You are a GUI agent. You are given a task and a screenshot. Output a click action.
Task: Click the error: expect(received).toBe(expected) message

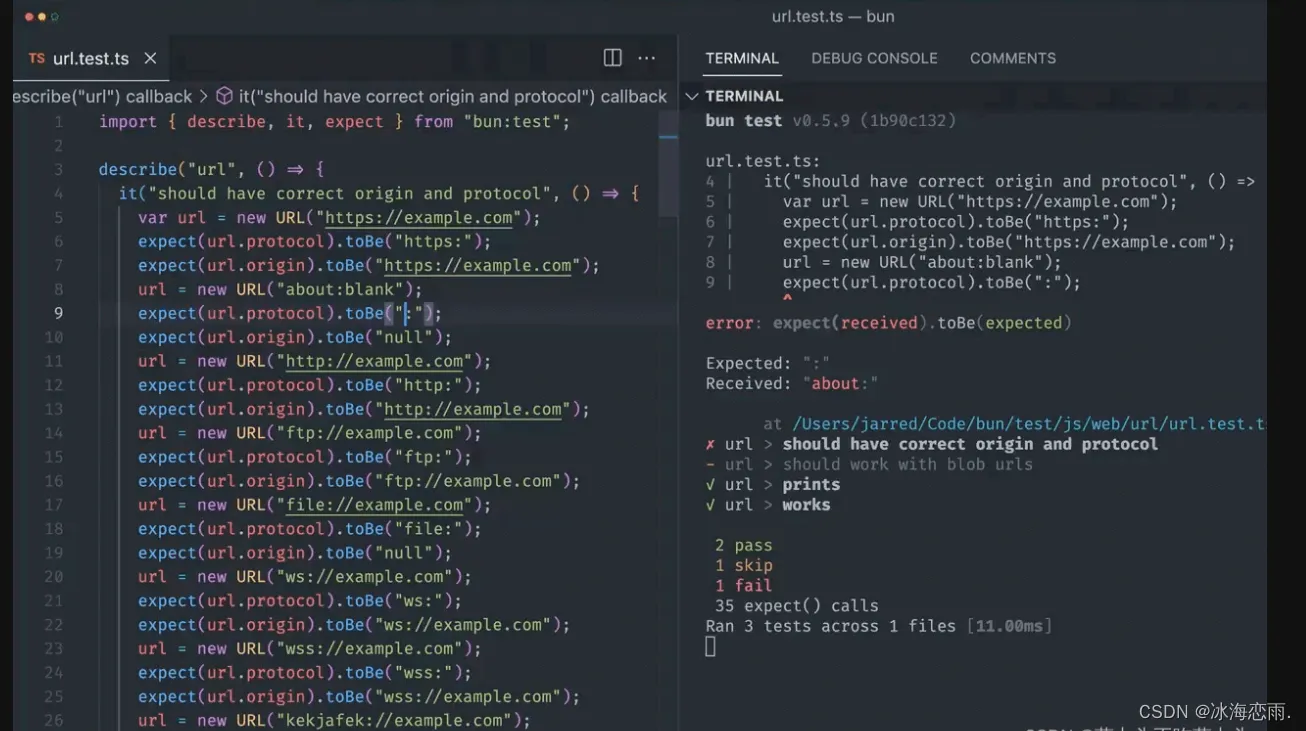click(888, 323)
